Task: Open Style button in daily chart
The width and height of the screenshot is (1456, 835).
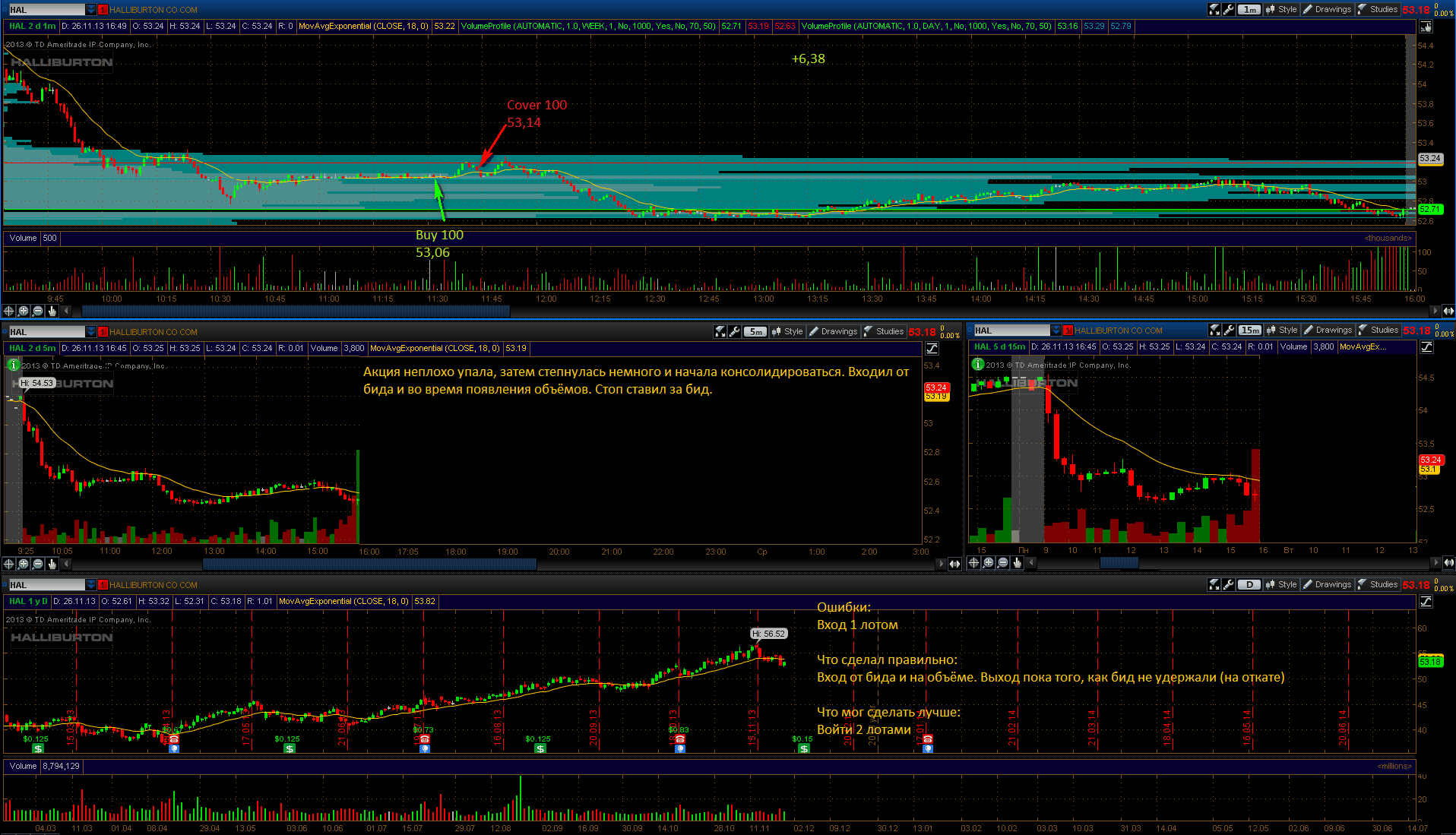Action: [x=1281, y=585]
